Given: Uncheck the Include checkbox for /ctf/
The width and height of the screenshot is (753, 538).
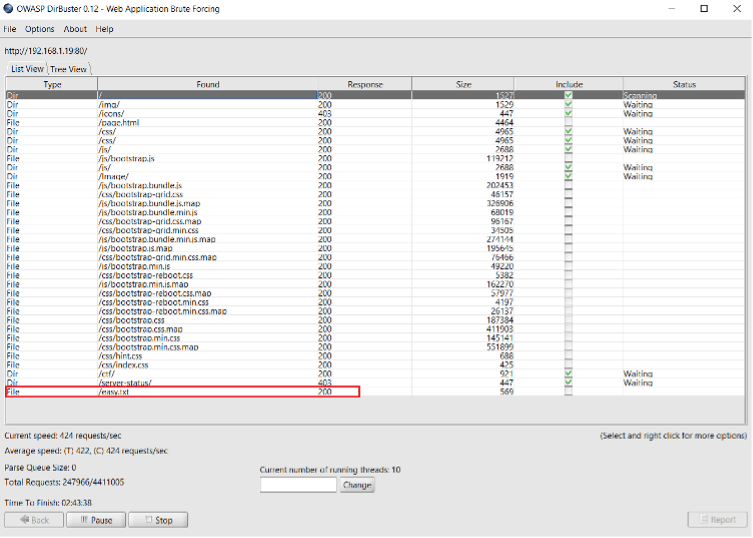Looking at the screenshot, I should click(x=568, y=373).
